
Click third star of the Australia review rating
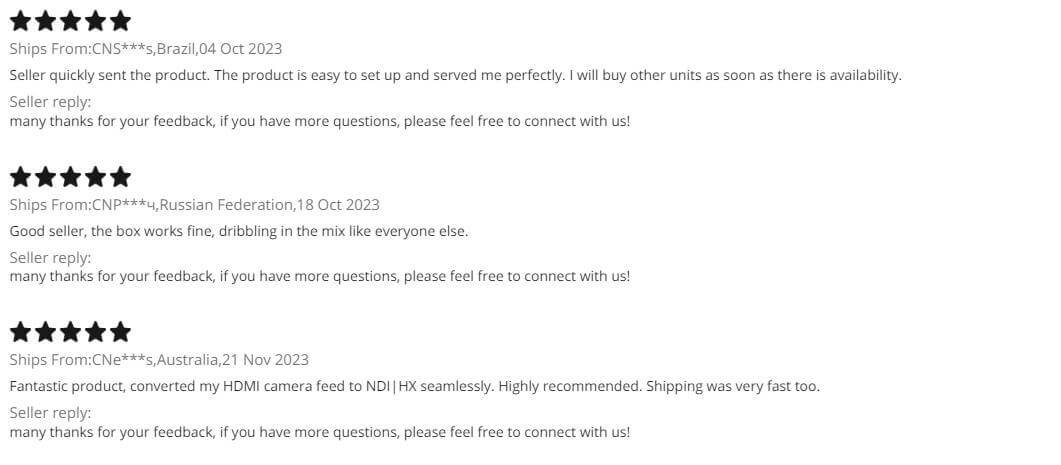(x=70, y=332)
